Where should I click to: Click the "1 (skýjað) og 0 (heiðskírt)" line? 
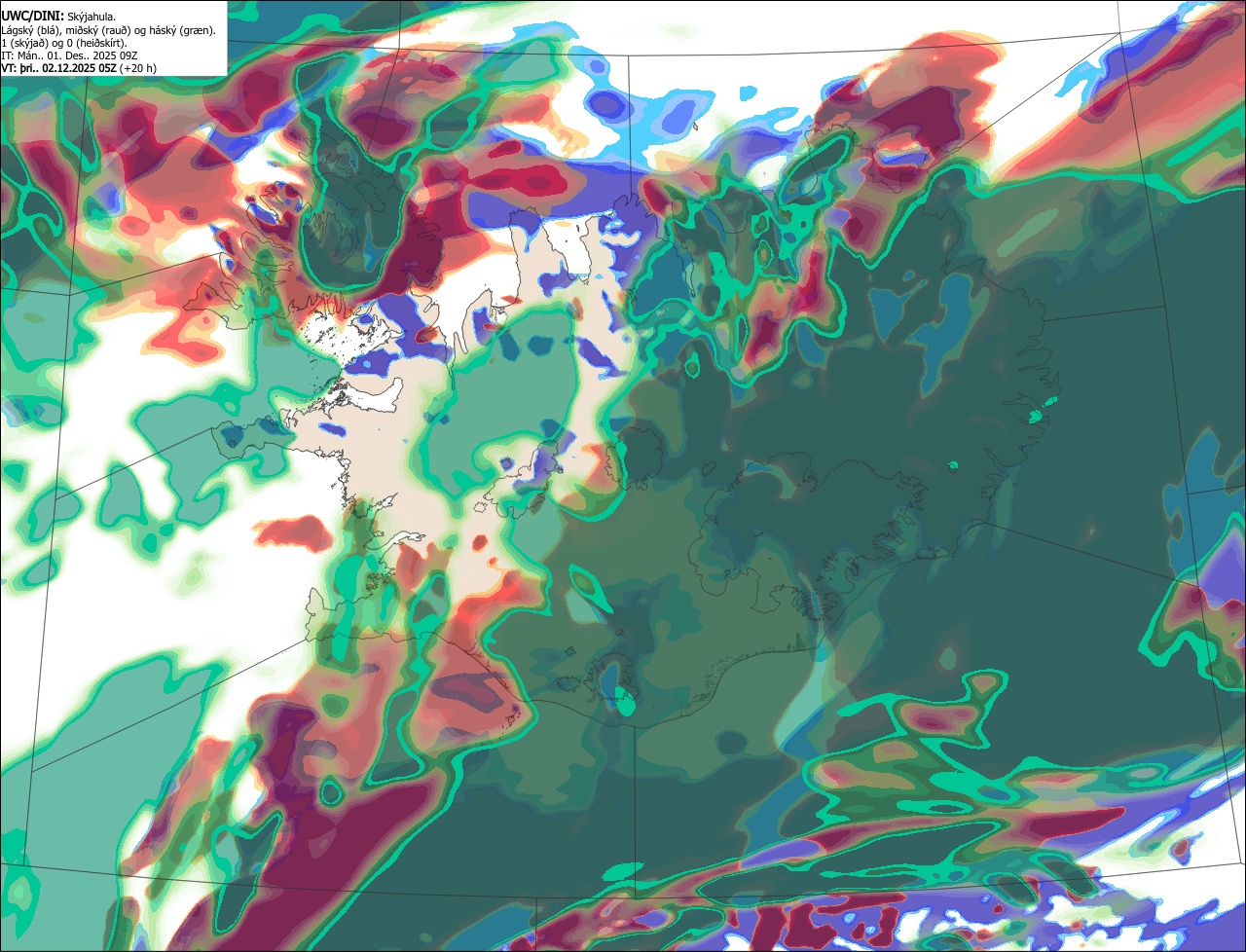[64, 43]
